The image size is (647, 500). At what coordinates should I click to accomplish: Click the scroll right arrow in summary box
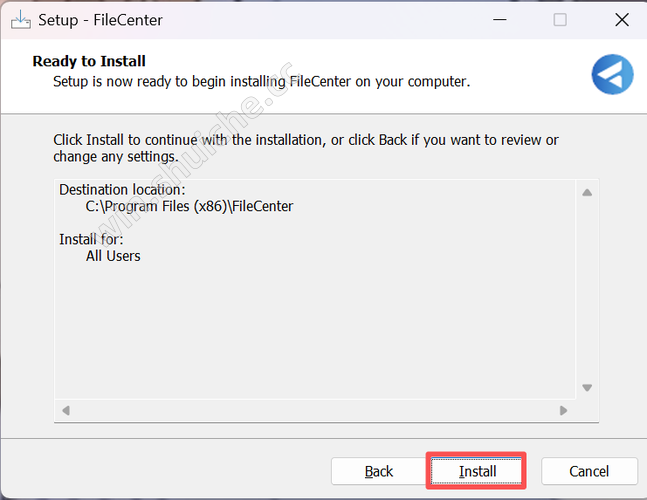point(564,410)
